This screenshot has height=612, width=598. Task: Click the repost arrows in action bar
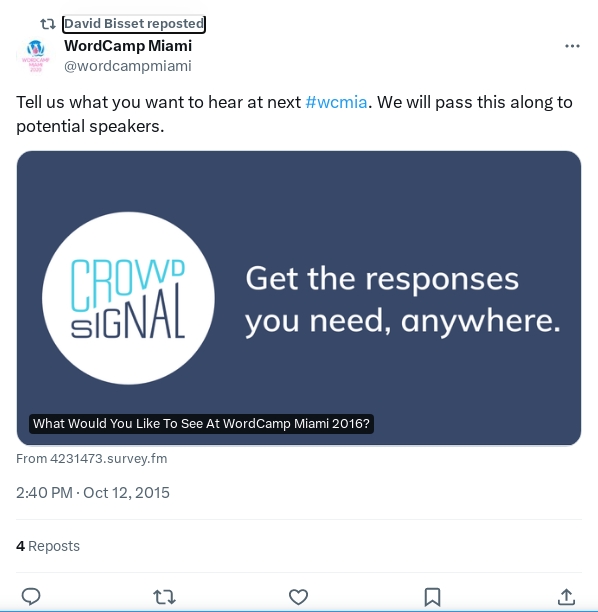[x=164, y=597]
